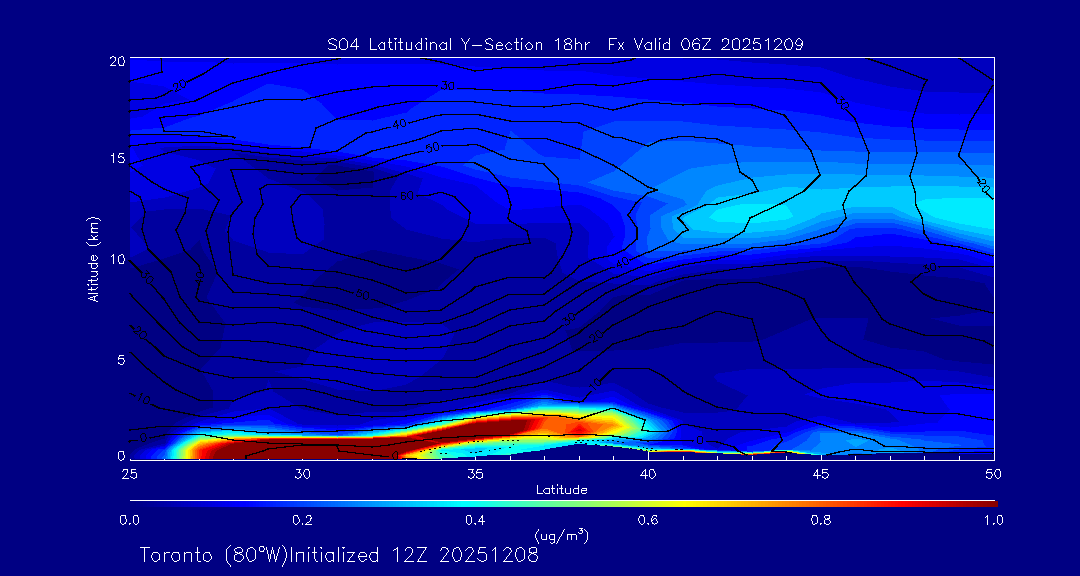Click the colorbar value label 0.4
Image resolution: width=1080 pixels, height=576 pixels.
(475, 520)
